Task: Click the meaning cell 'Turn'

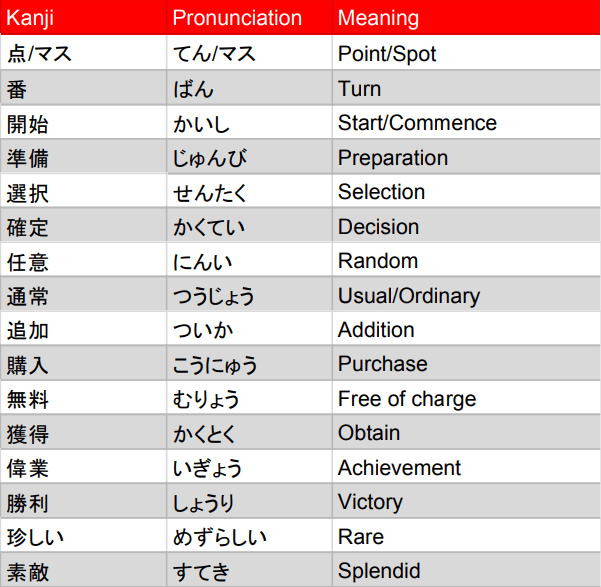Action: (x=359, y=89)
